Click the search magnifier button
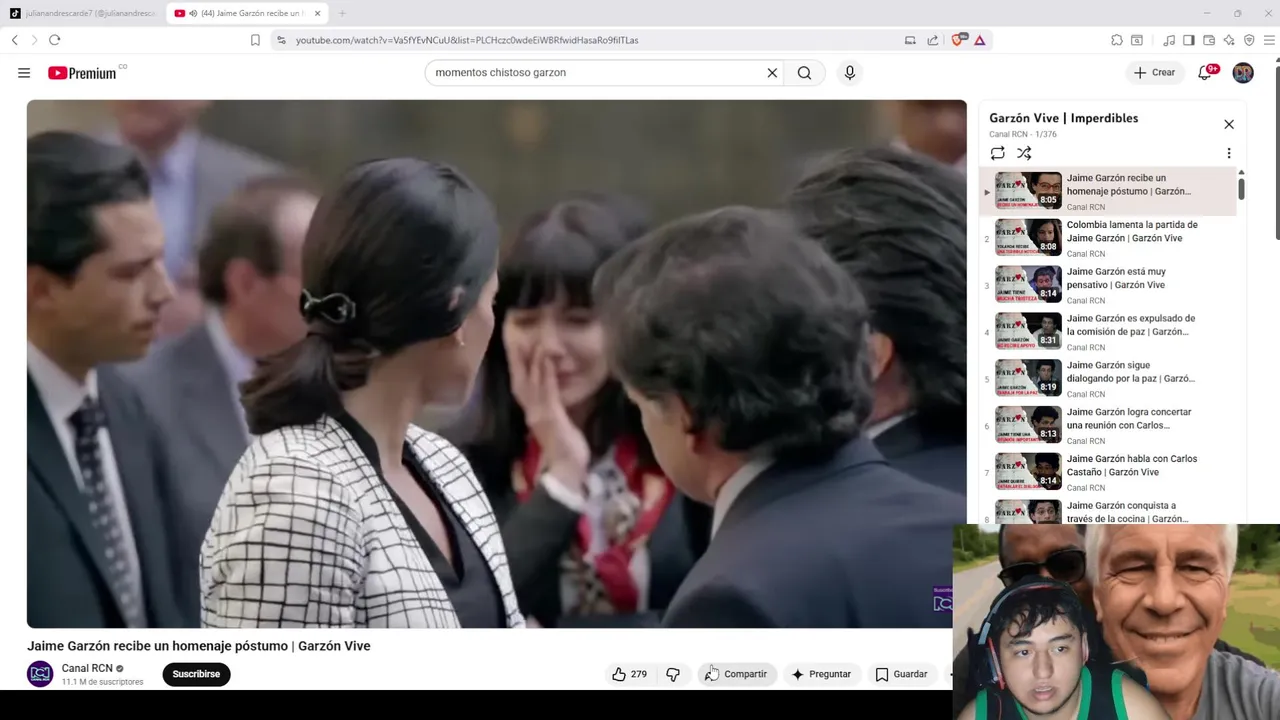1280x720 pixels. coord(804,73)
